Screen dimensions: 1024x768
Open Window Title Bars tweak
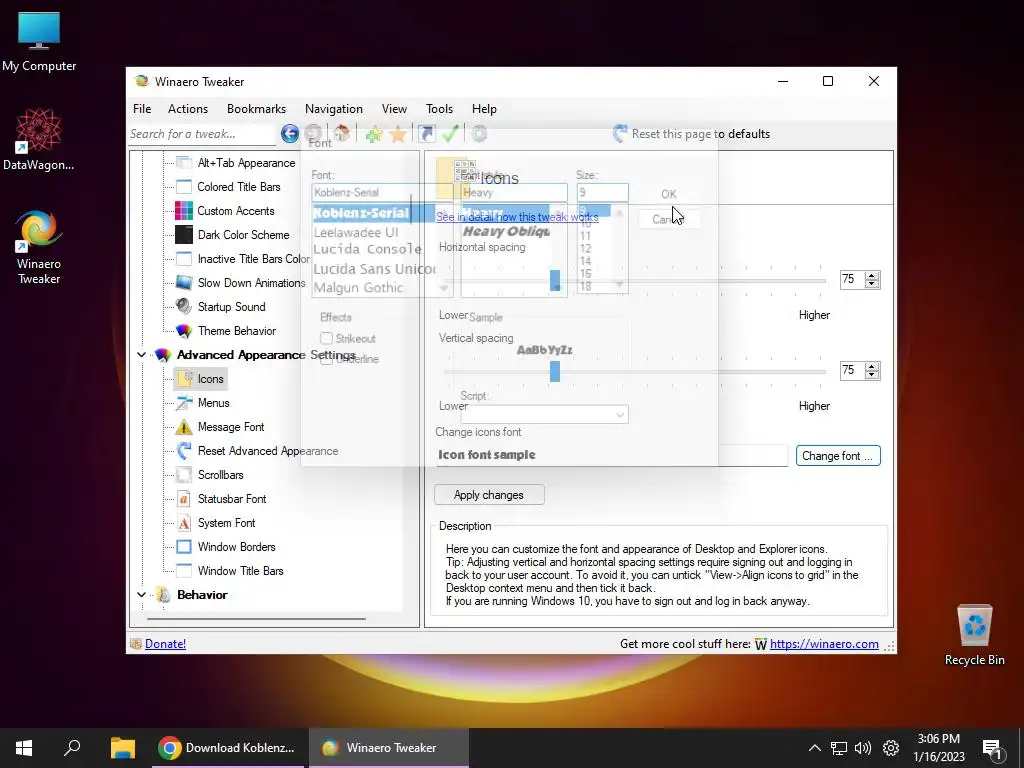click(240, 571)
